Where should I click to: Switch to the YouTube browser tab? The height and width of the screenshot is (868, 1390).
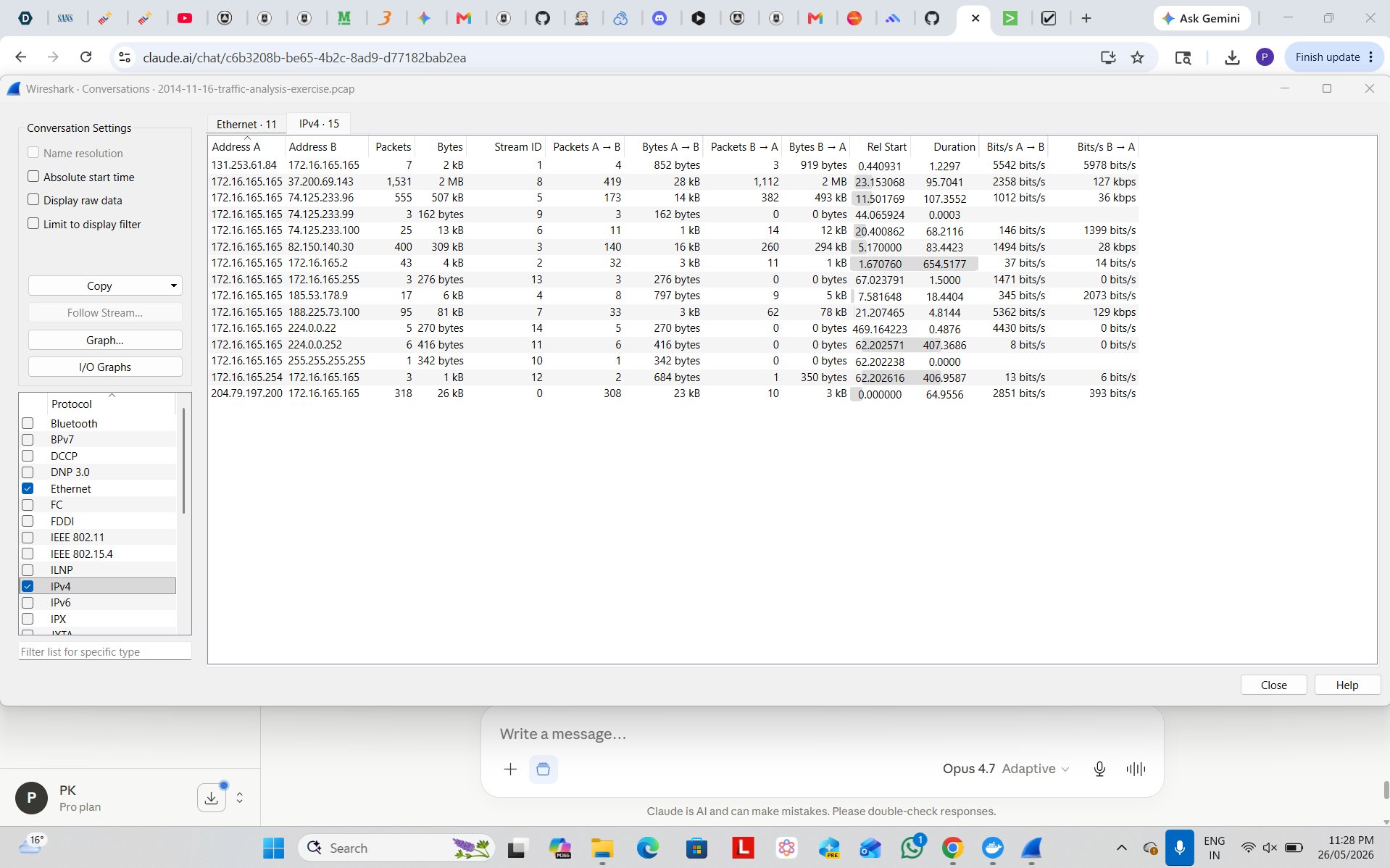(185, 18)
